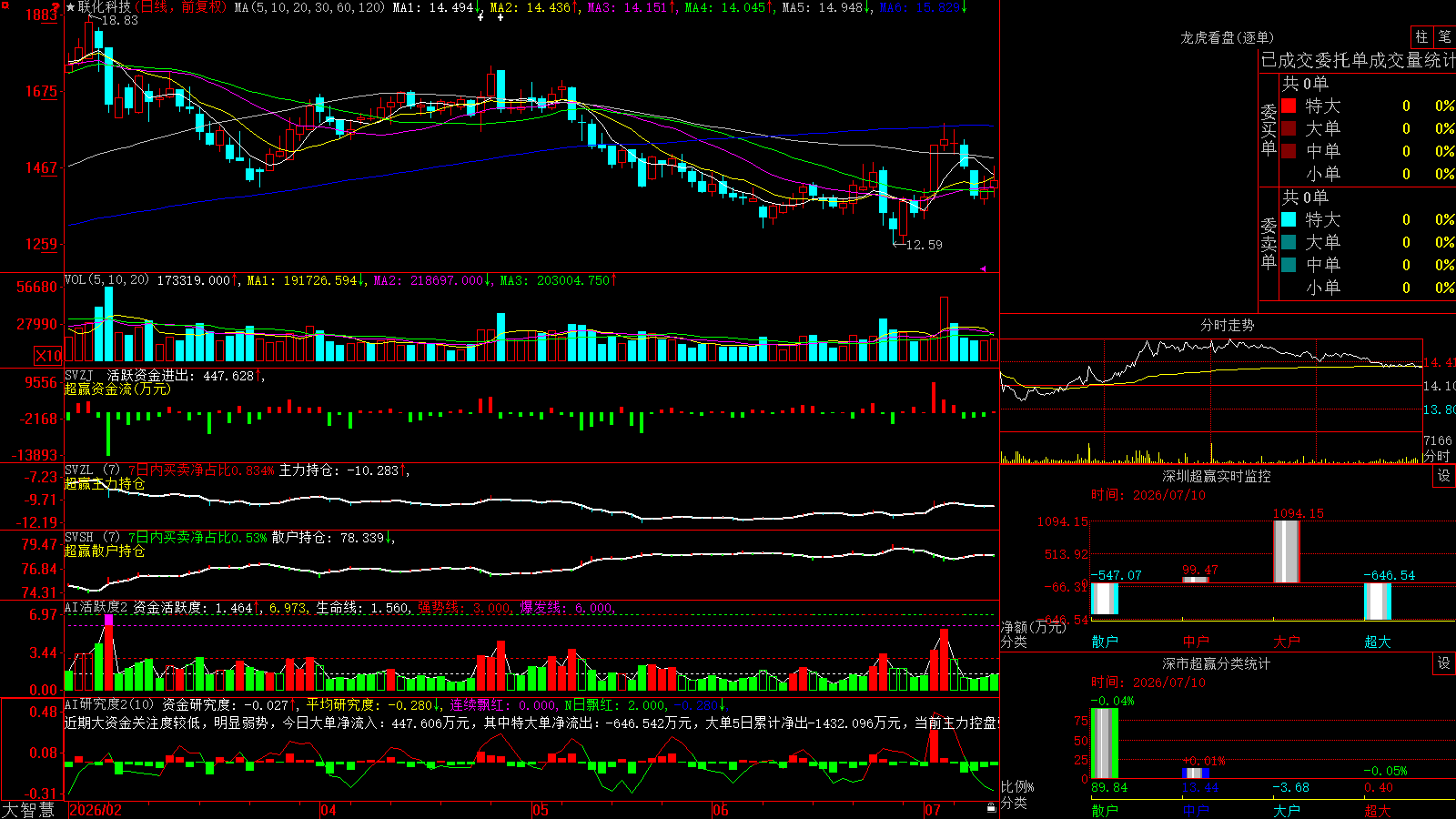Click the 散户 bar labeled -547.07
Screen dimensions: 1456x819
click(x=1105, y=599)
